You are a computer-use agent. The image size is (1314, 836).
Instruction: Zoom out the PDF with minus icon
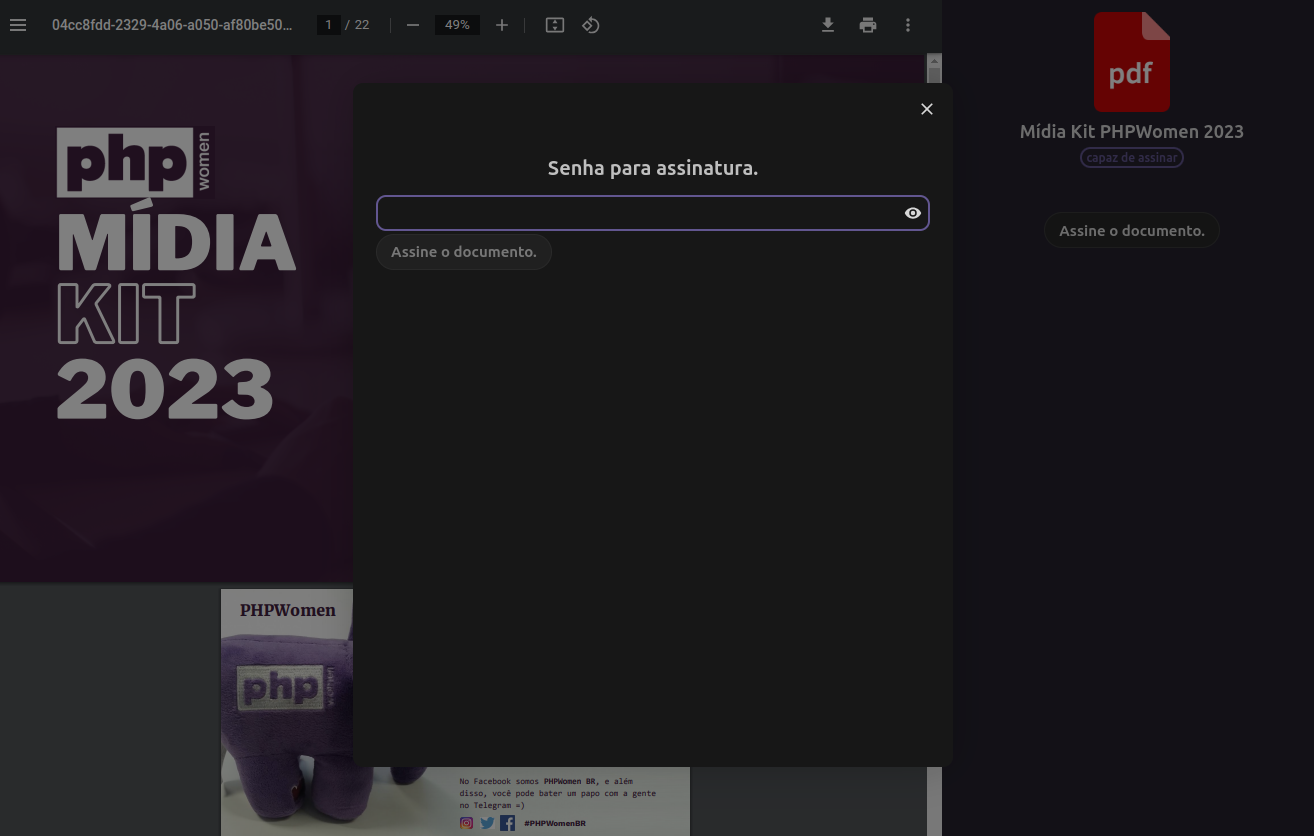click(413, 25)
